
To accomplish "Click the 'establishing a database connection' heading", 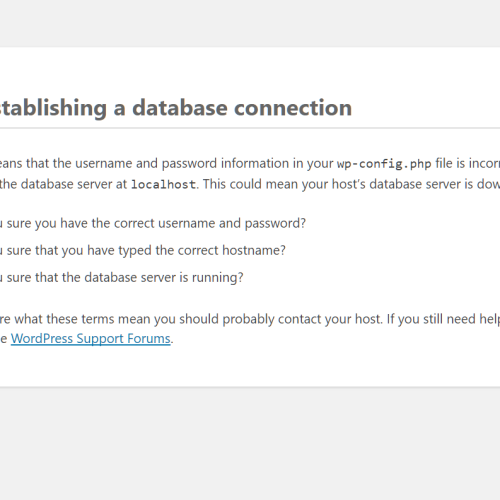I will click(176, 108).
